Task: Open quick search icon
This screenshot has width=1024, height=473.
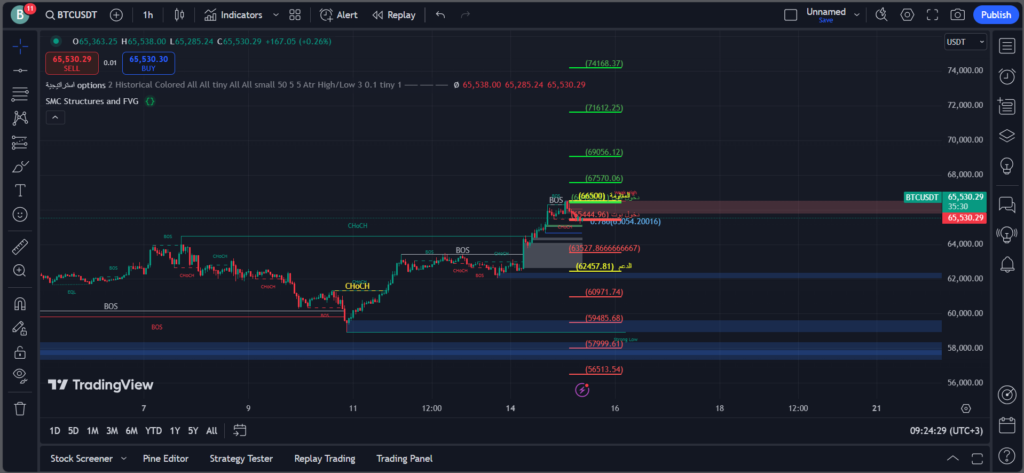Action: click(x=882, y=14)
